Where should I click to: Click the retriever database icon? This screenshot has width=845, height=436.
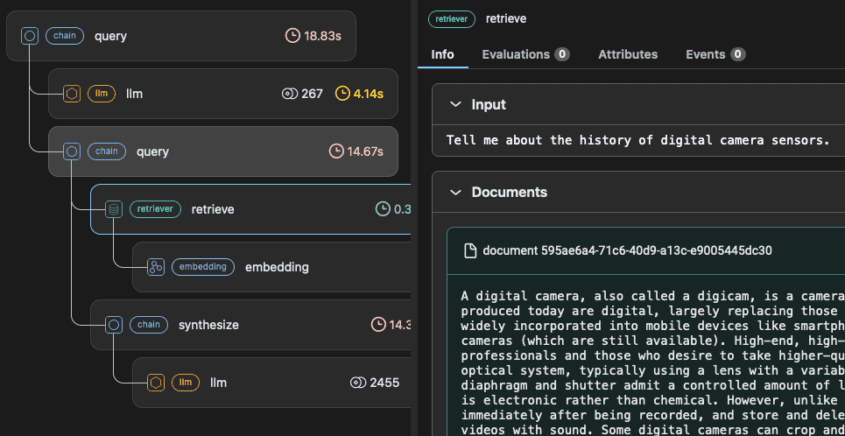pos(114,209)
